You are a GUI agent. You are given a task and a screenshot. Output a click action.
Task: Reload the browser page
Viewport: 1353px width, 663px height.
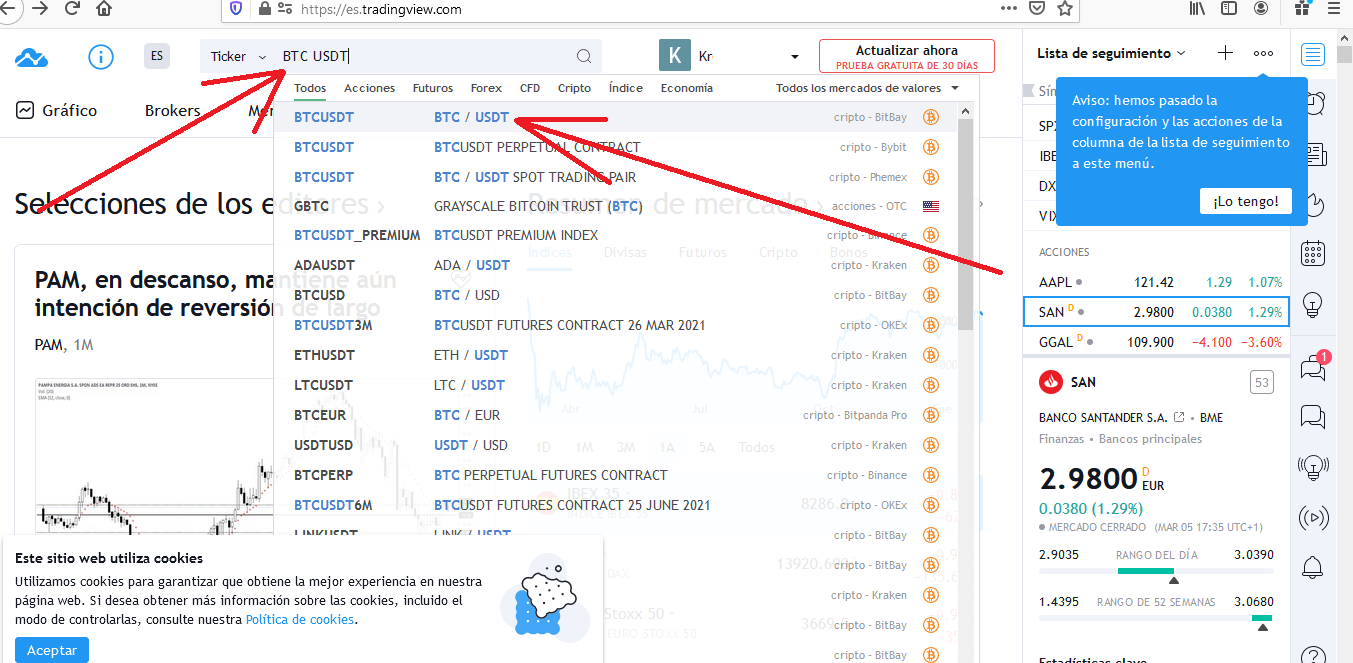(x=72, y=9)
